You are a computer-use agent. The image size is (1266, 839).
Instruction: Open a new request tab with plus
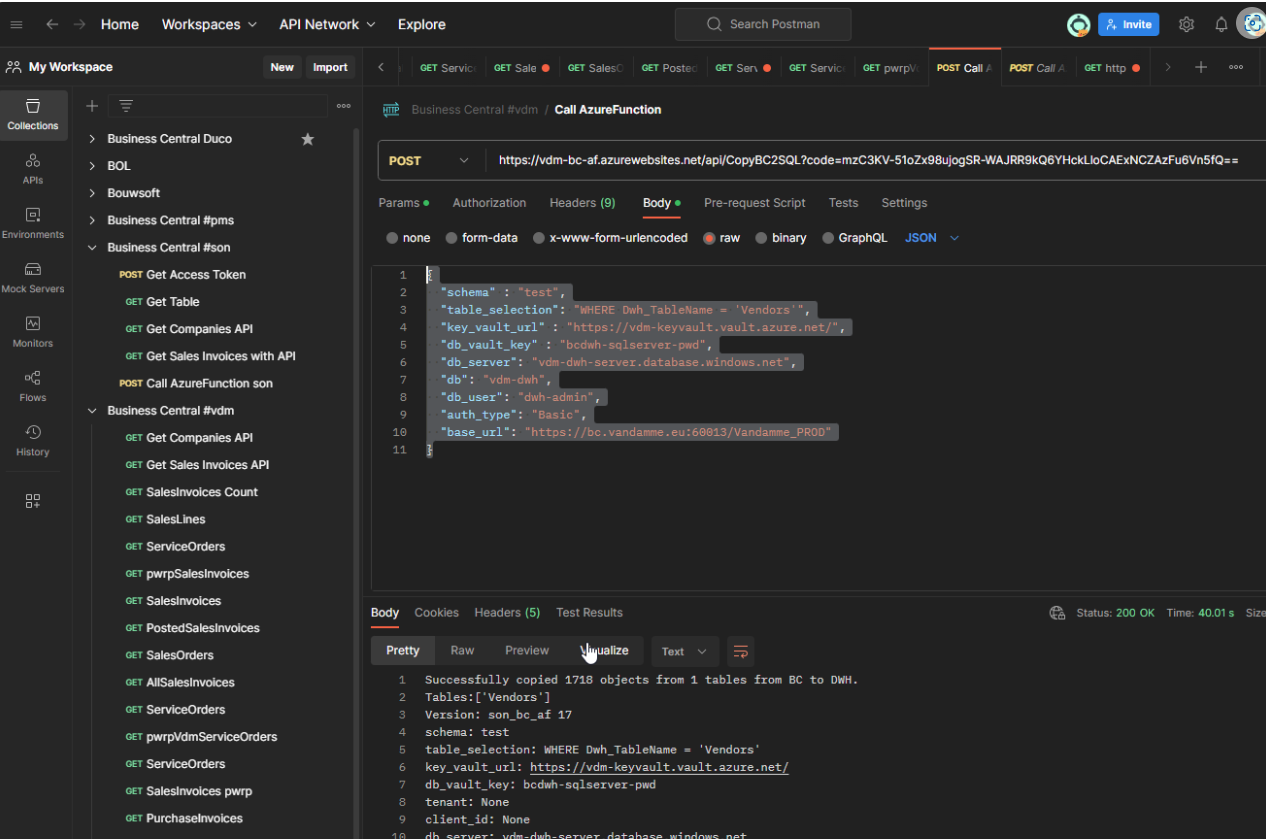(x=1201, y=67)
